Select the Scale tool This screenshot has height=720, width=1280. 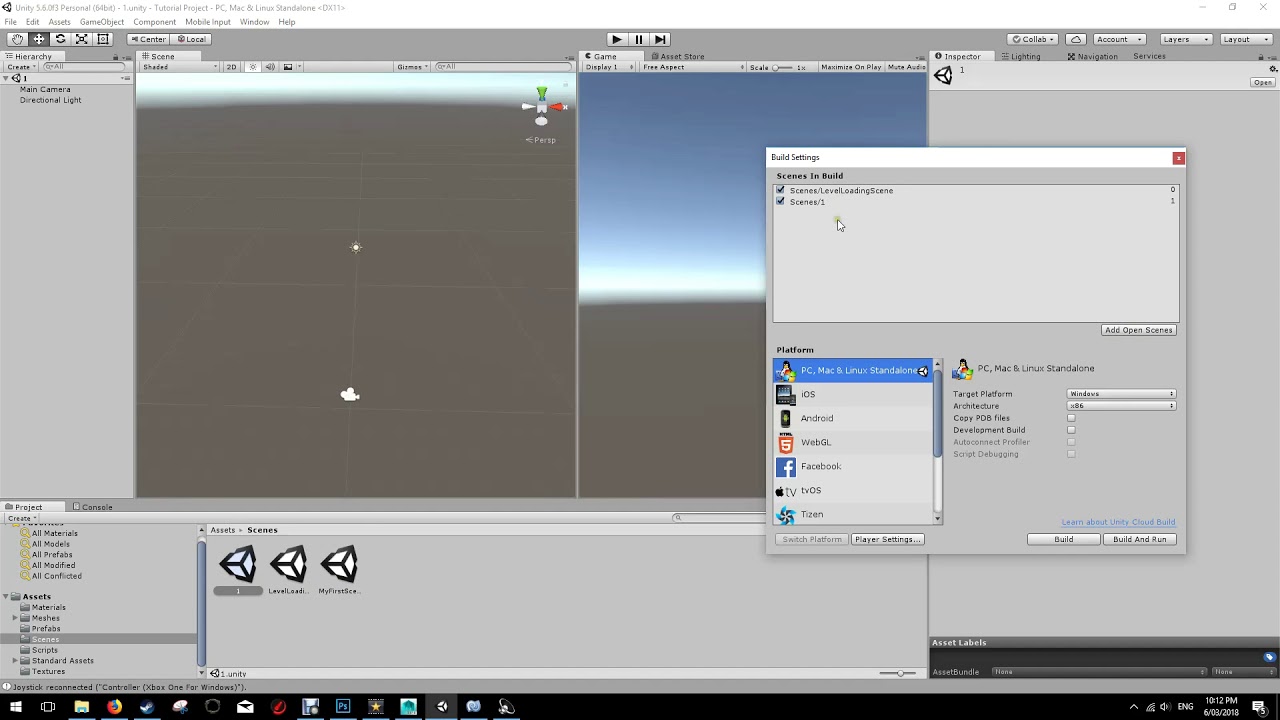pyautogui.click(x=82, y=39)
